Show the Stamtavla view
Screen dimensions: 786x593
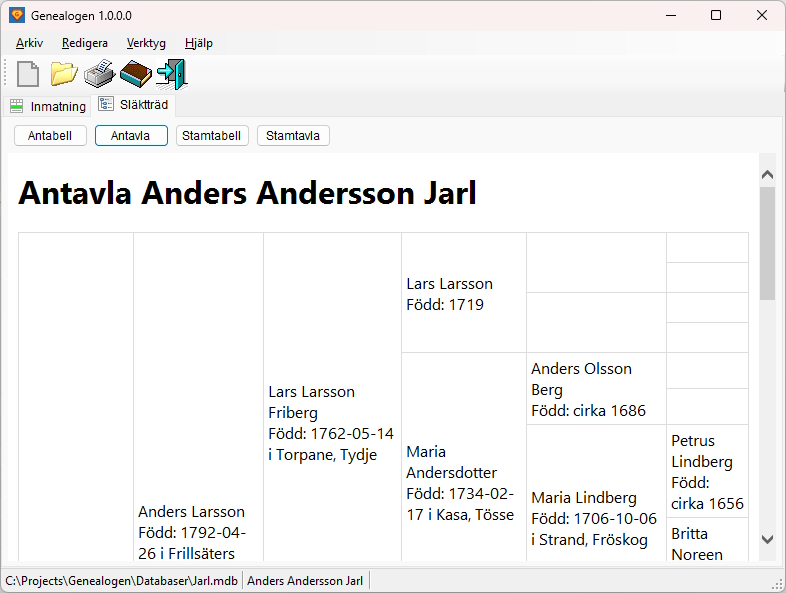293,136
